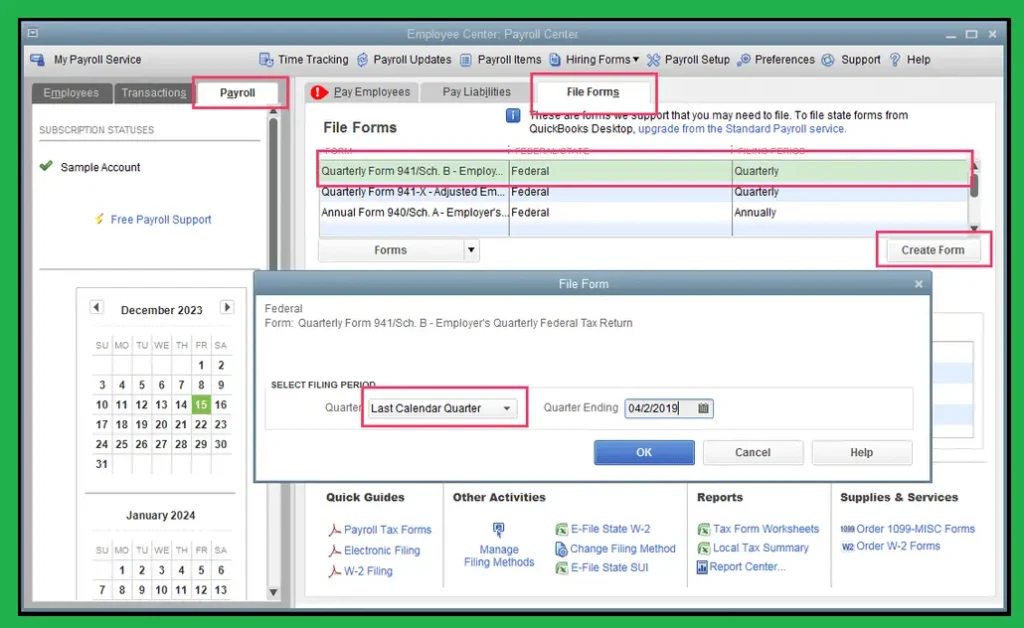Image resolution: width=1024 pixels, height=628 pixels.
Task: Click the Quarter Ending date field
Action: (658, 408)
